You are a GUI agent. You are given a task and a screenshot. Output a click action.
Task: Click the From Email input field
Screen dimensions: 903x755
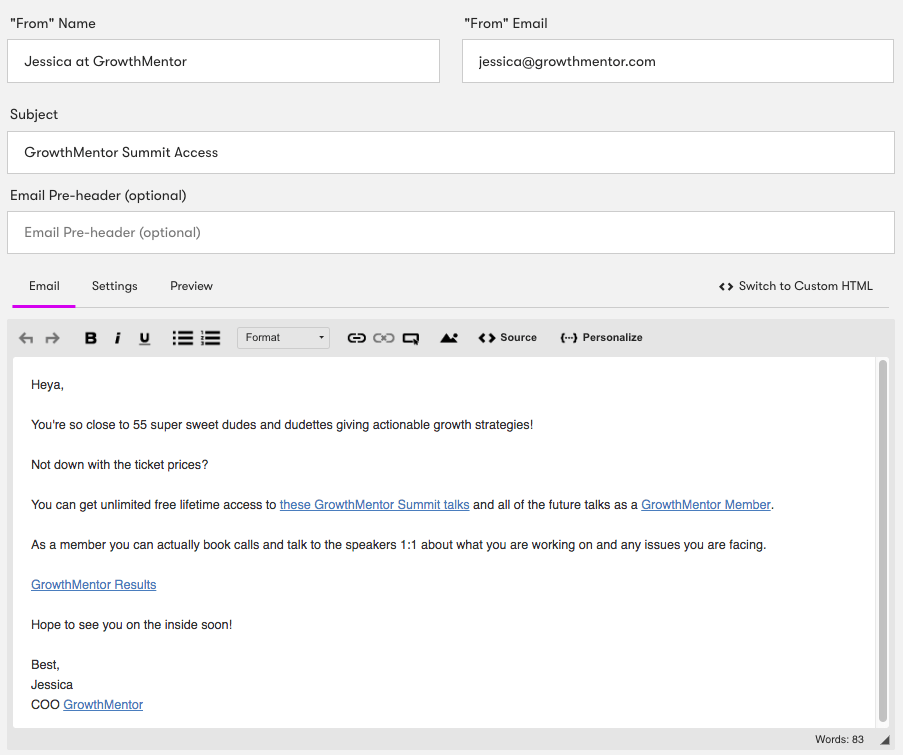pyautogui.click(x=678, y=61)
